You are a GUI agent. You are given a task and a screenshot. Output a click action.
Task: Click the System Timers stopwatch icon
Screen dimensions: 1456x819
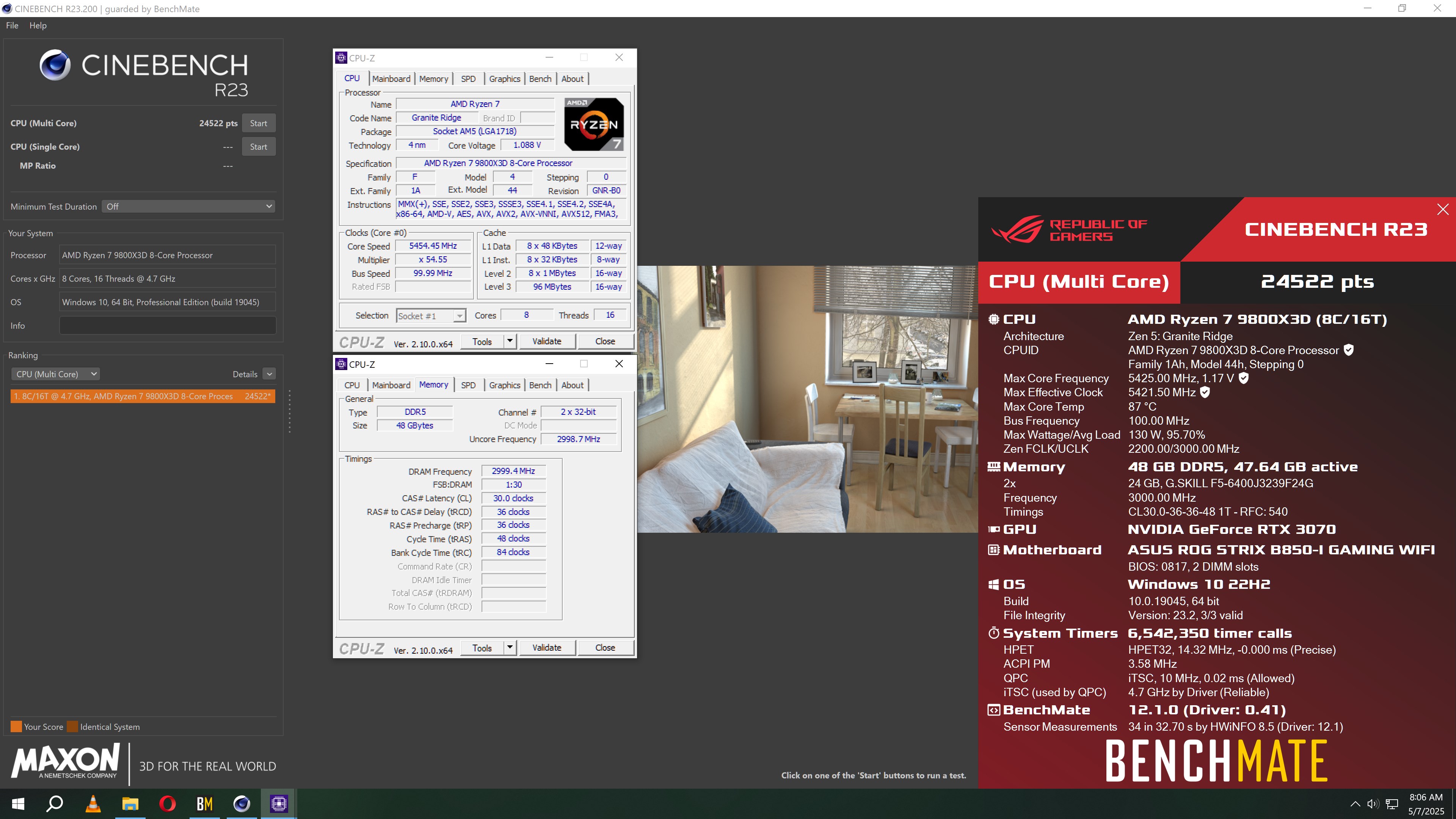(x=994, y=633)
